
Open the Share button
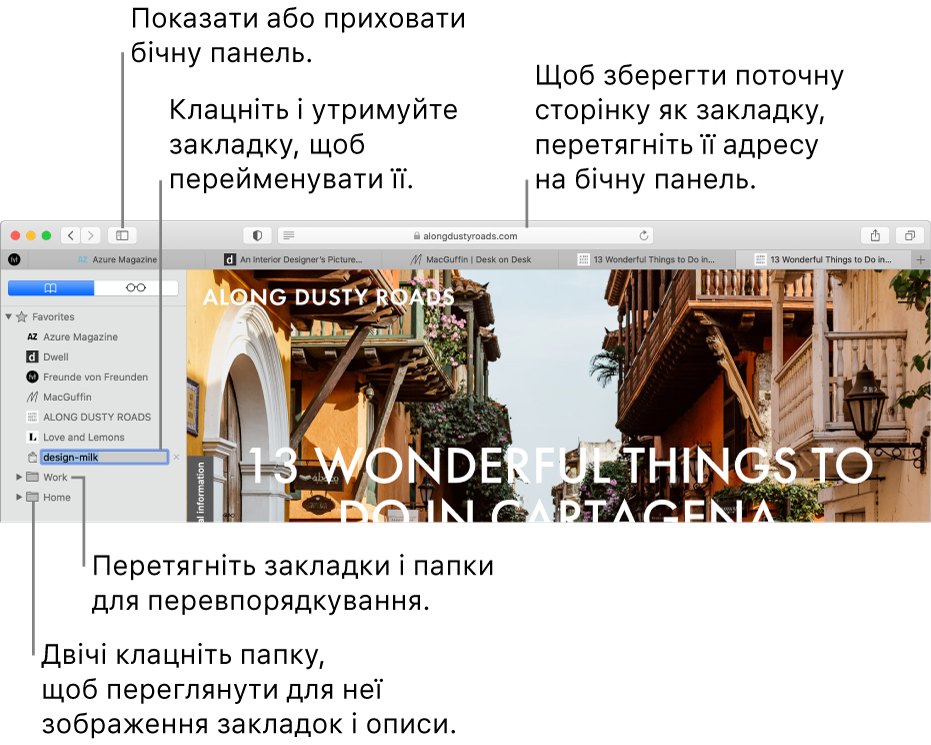pos(875,236)
